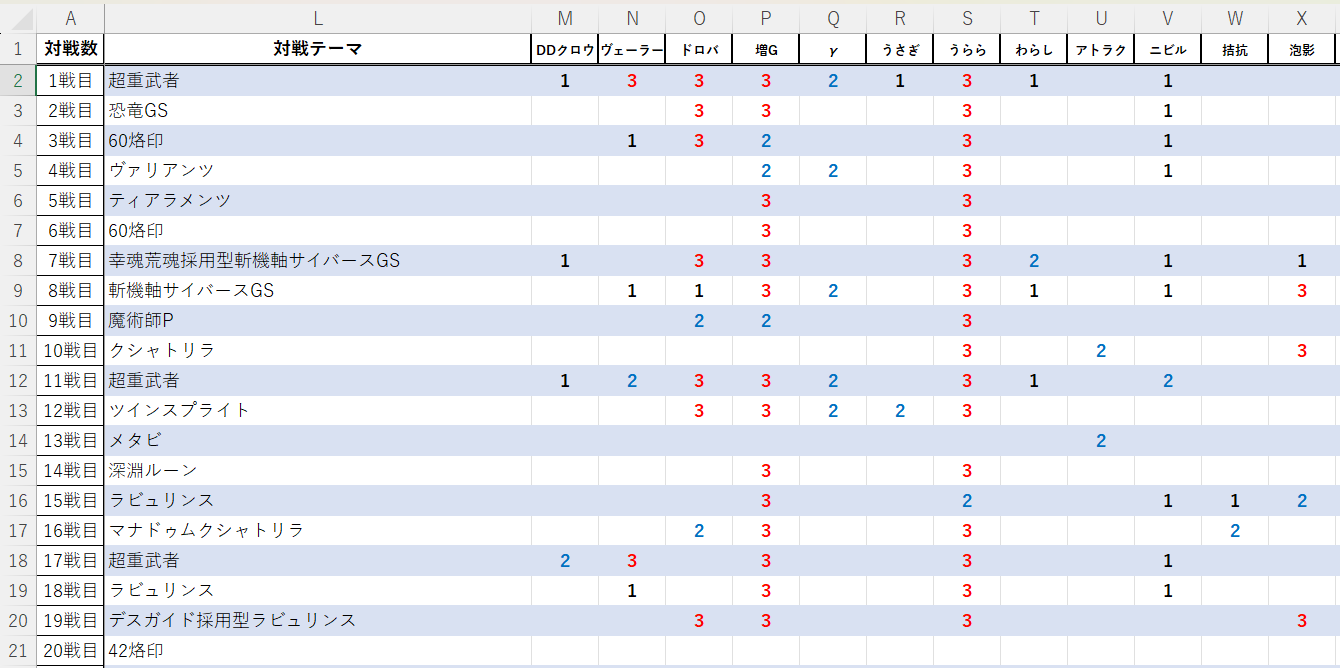Select the メタビ theme cell
Image resolution: width=1340 pixels, height=668 pixels.
point(317,440)
